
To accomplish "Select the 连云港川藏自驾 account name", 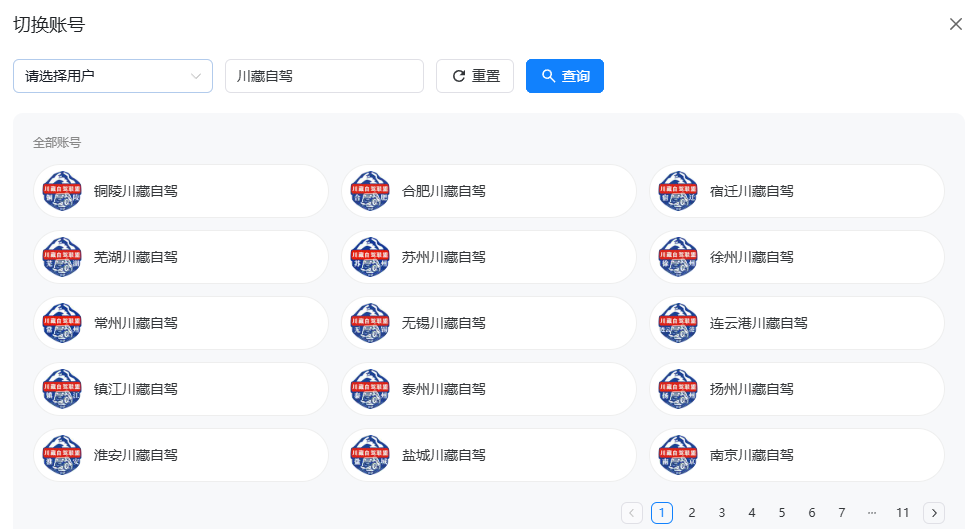I will [759, 323].
